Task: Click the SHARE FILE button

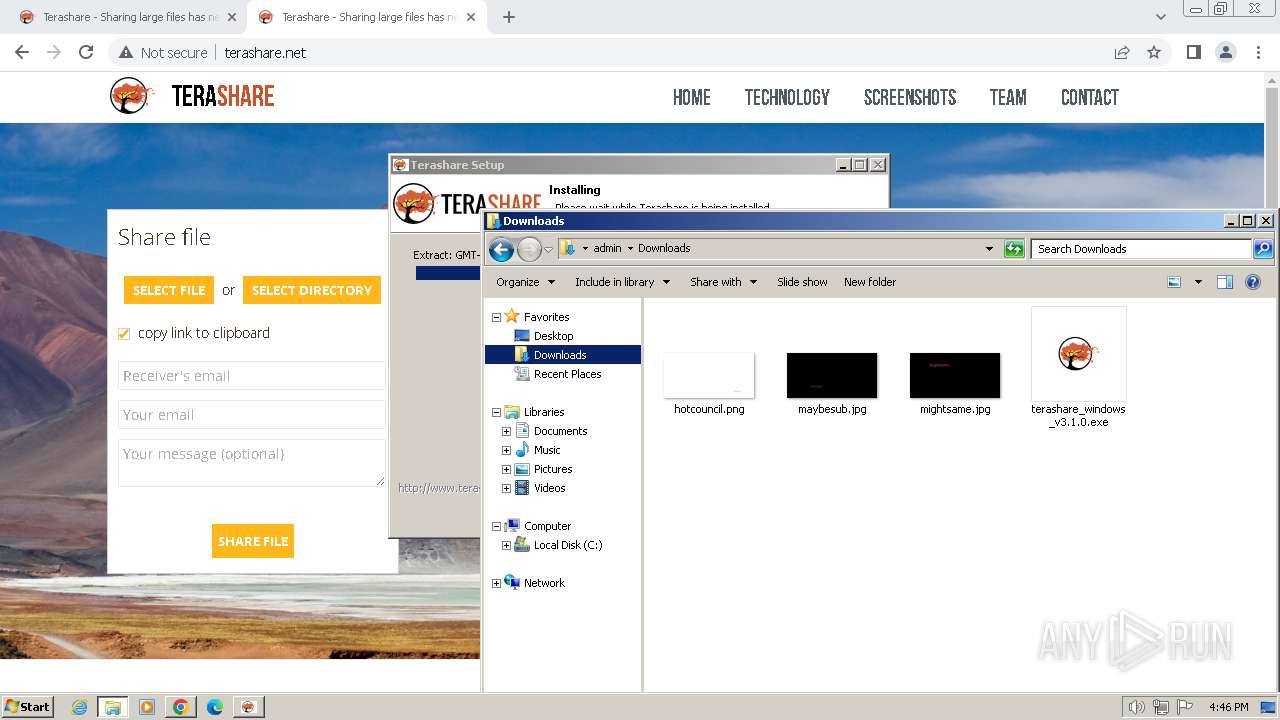Action: click(x=253, y=541)
